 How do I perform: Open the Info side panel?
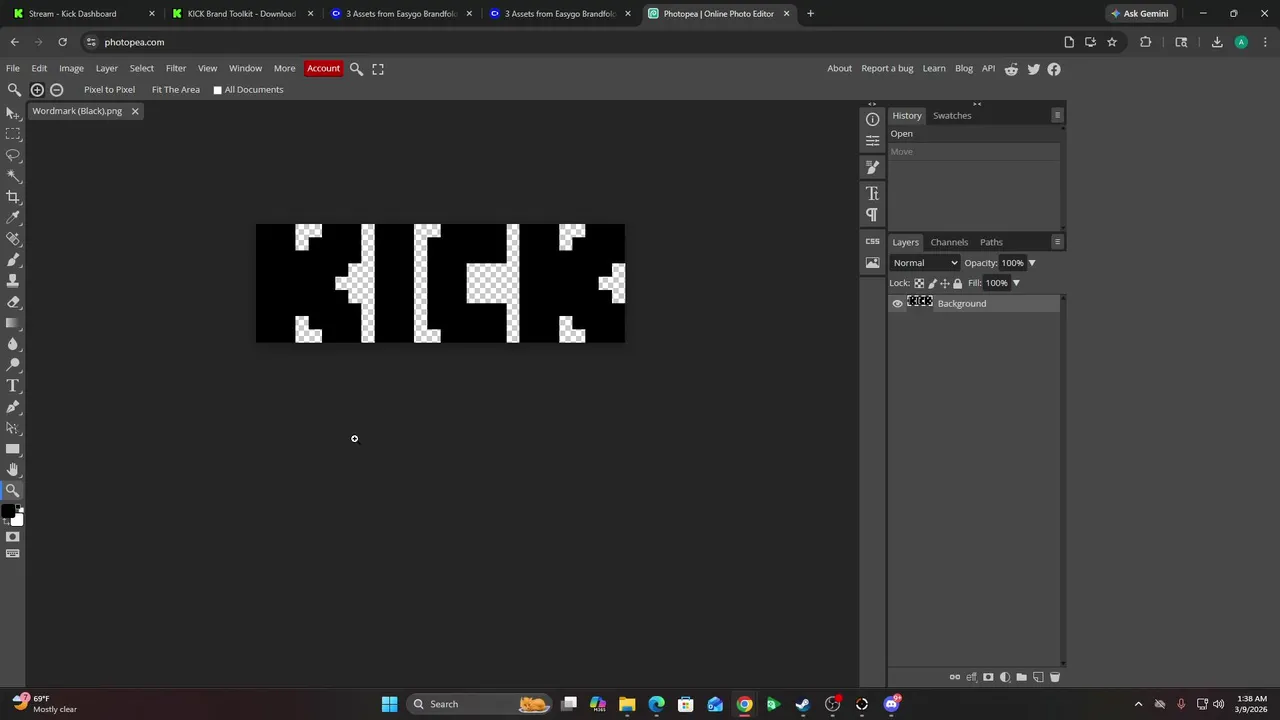pyautogui.click(x=872, y=119)
